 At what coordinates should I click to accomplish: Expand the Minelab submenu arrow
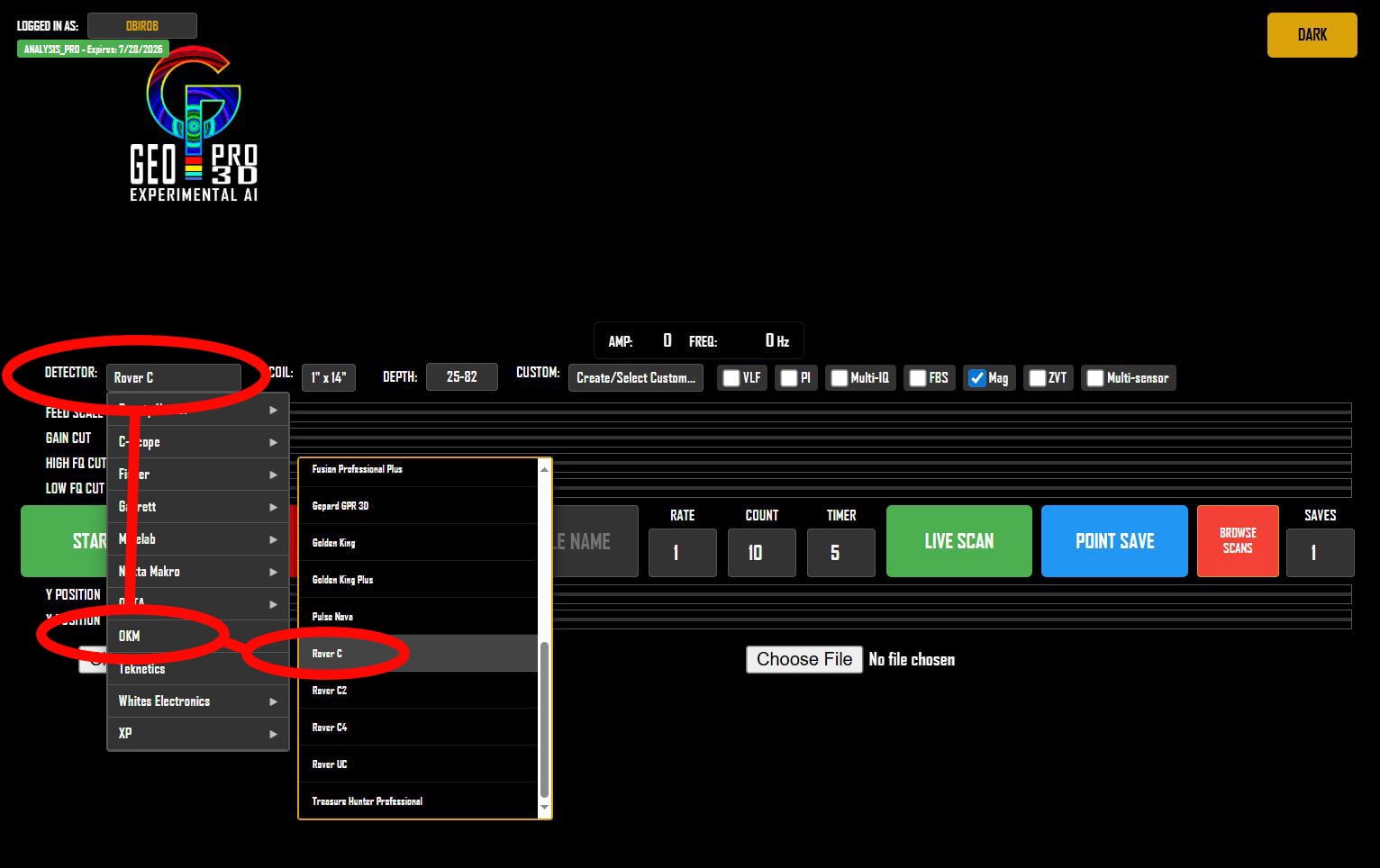tap(273, 539)
